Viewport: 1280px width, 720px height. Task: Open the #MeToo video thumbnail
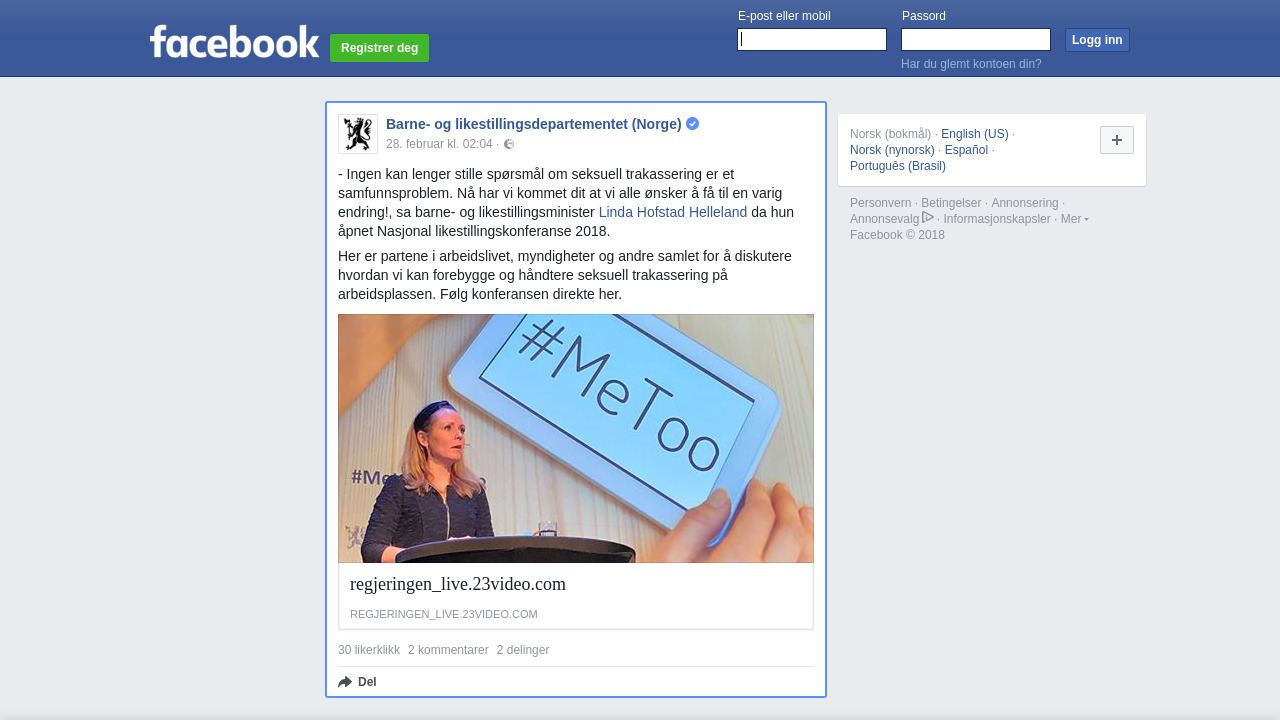click(576, 438)
